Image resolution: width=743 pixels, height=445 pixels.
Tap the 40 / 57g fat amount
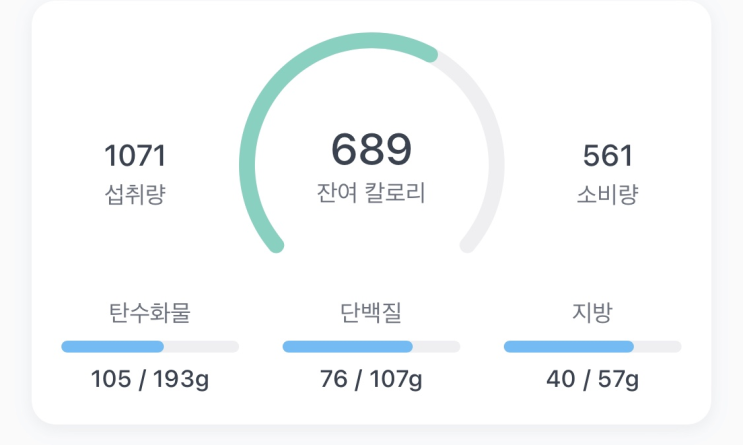pyautogui.click(x=592, y=379)
